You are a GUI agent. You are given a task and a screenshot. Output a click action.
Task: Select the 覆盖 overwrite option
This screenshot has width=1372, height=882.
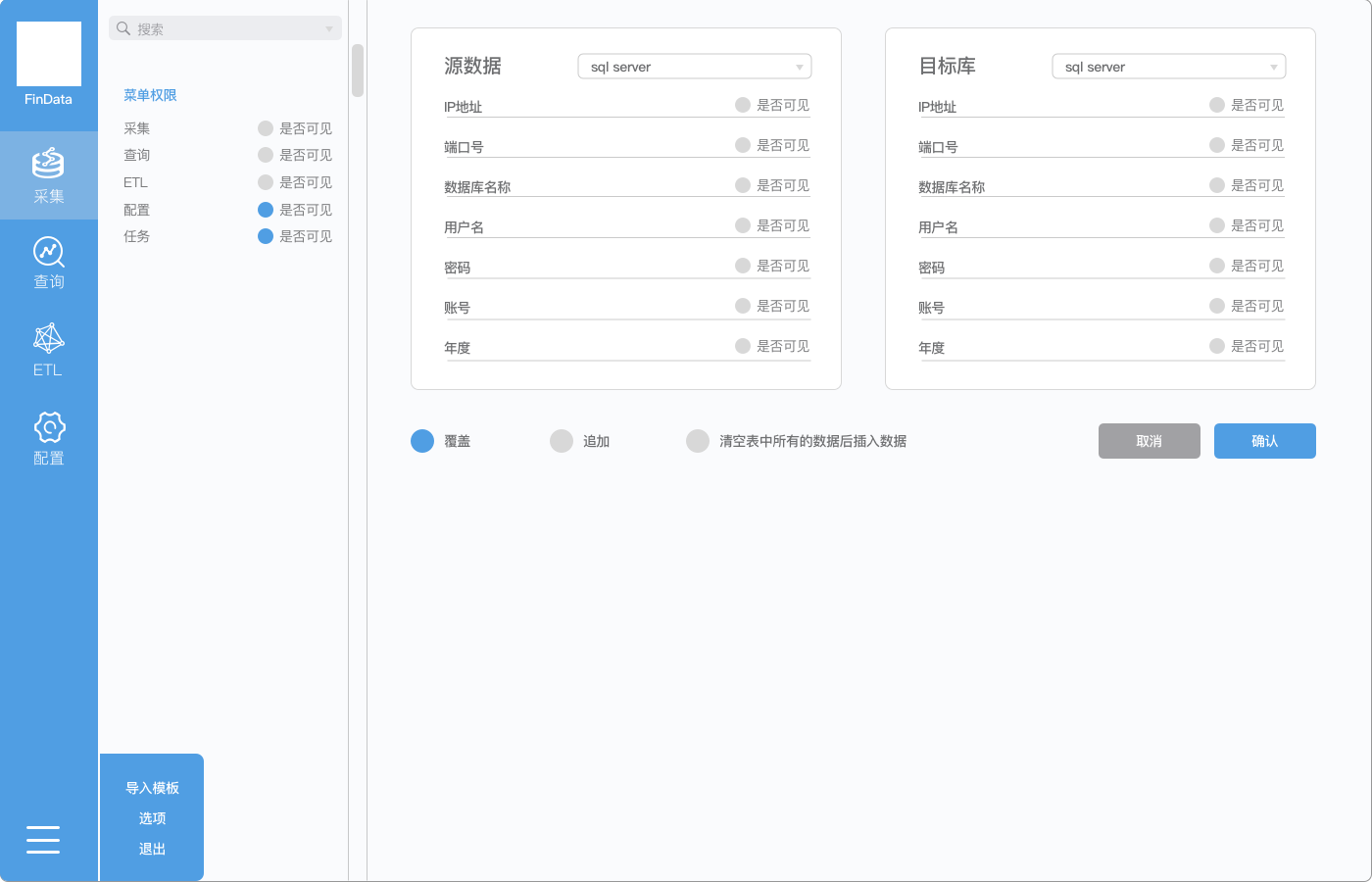pos(422,441)
